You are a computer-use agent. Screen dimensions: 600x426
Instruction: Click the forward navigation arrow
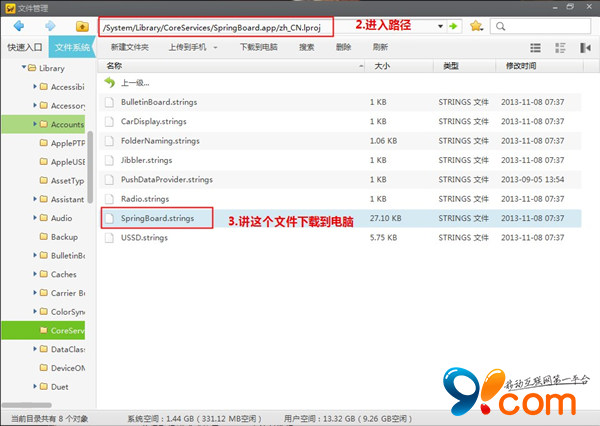tap(46, 24)
